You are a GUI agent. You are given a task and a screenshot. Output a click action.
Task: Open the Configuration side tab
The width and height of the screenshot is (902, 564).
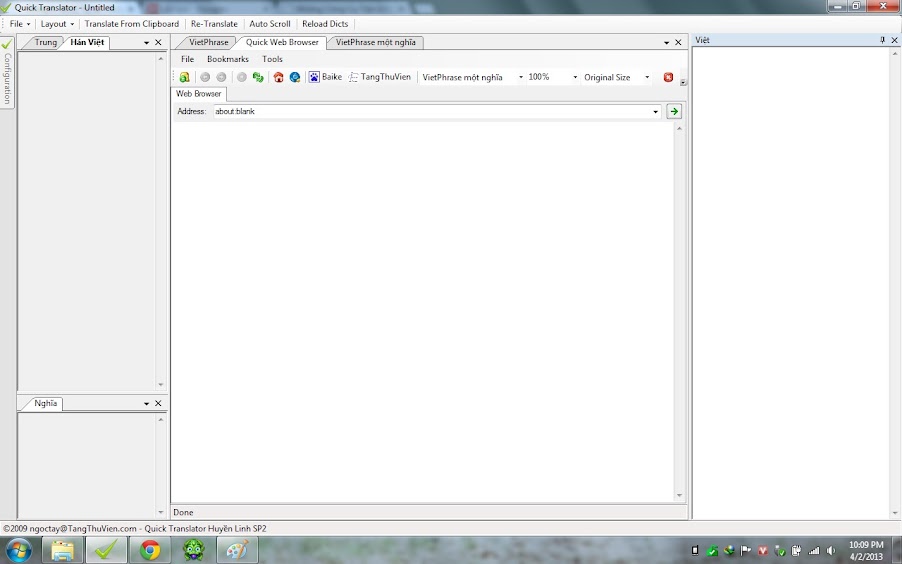7,73
